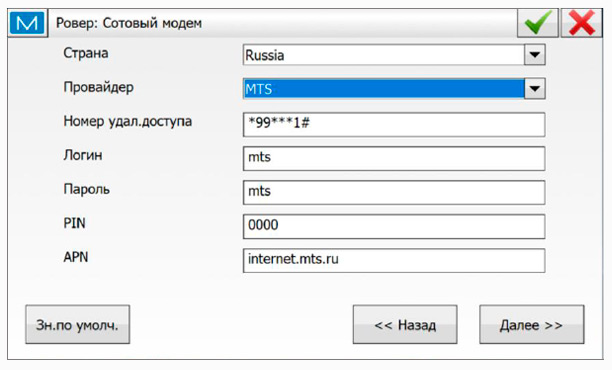Open the blue M menu icon
The width and height of the screenshot is (612, 370).
tap(27, 23)
